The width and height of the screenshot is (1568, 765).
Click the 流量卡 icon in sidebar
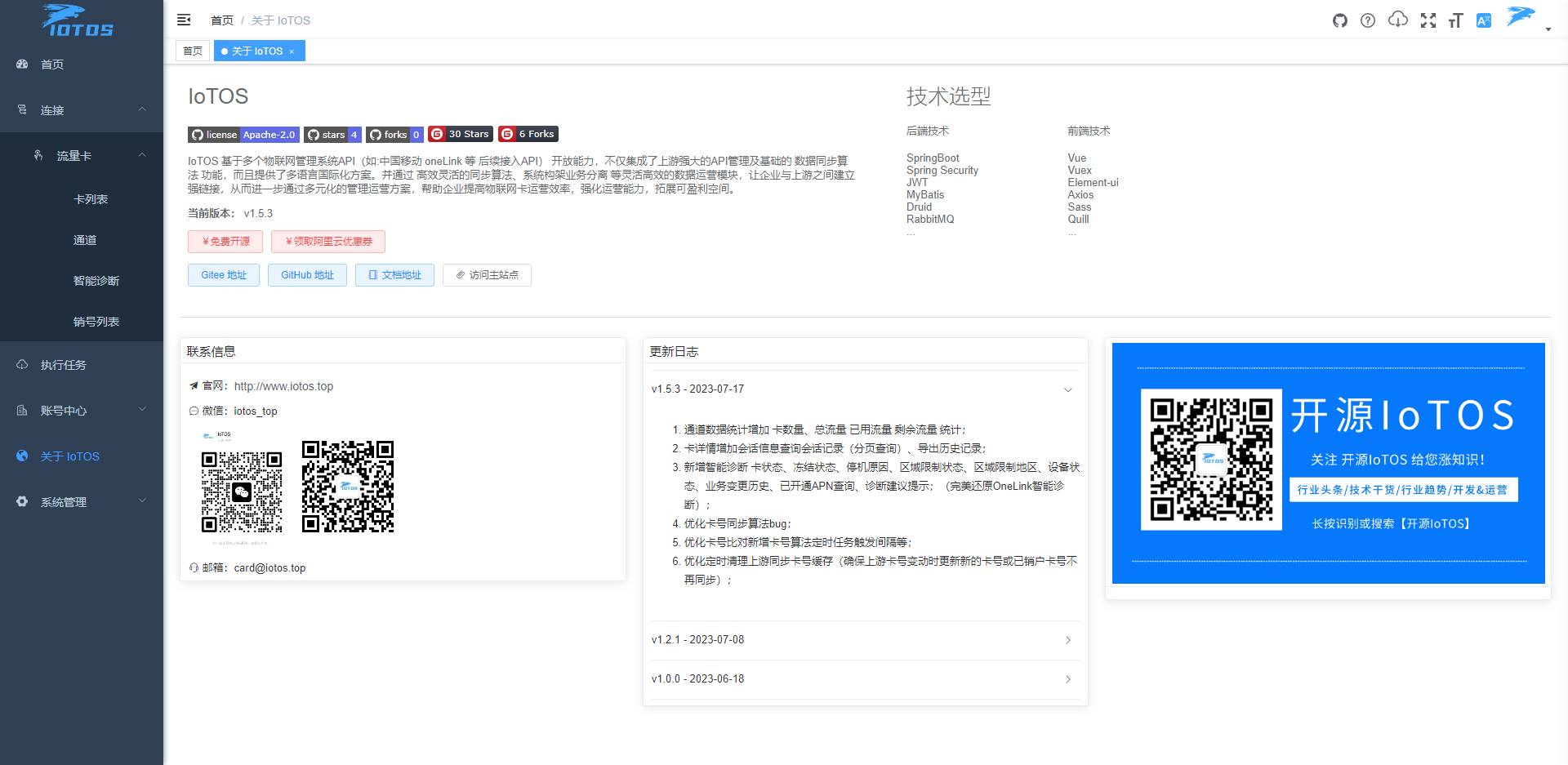tap(38, 155)
